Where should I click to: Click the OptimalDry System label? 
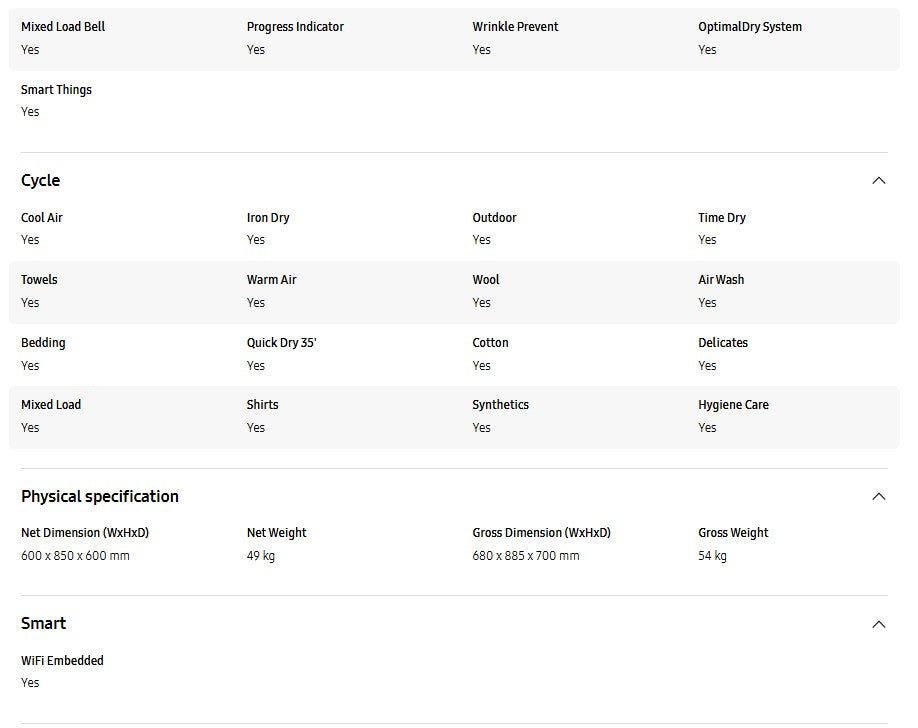[750, 27]
